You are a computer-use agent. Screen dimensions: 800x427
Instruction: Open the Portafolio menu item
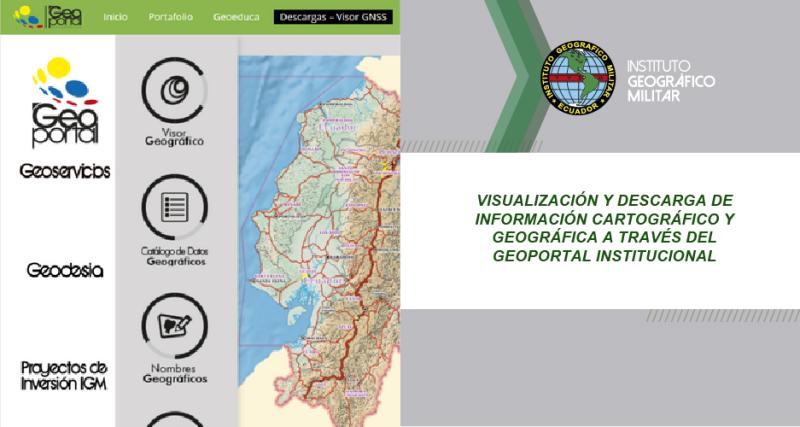pos(171,18)
